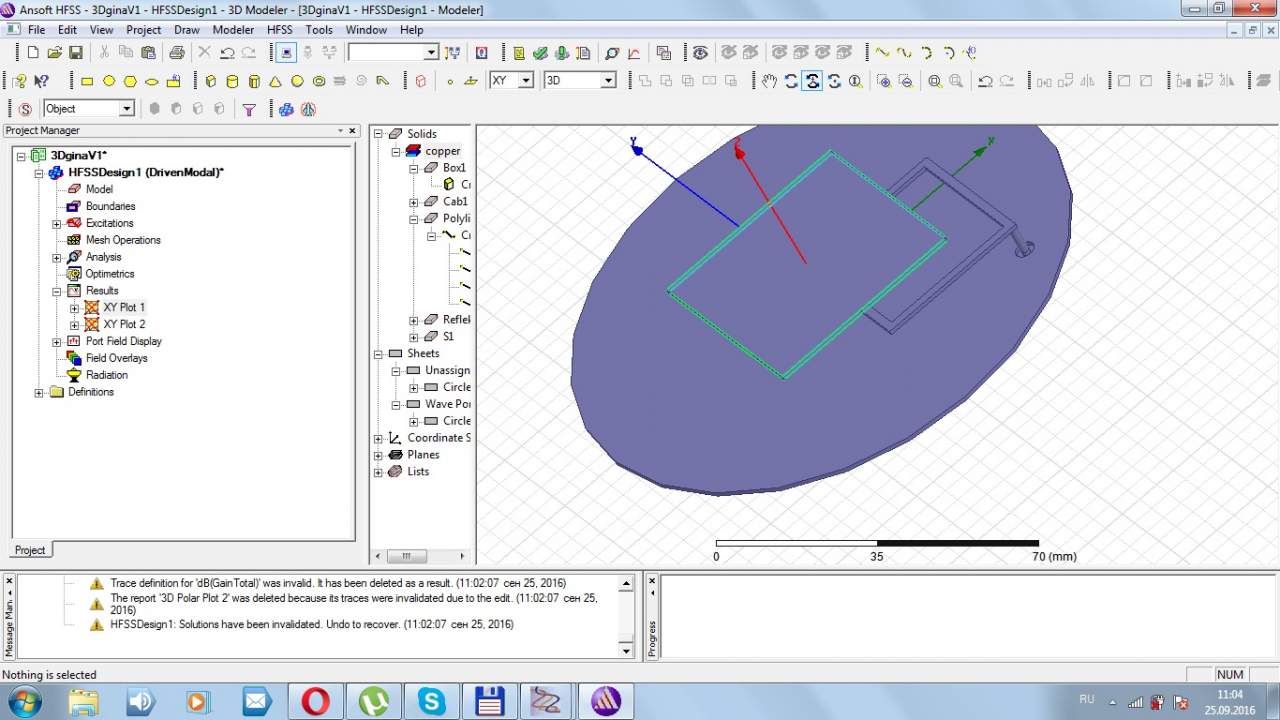1280x720 pixels.
Task: Activate the Pan hand tool
Action: pyautogui.click(x=768, y=81)
